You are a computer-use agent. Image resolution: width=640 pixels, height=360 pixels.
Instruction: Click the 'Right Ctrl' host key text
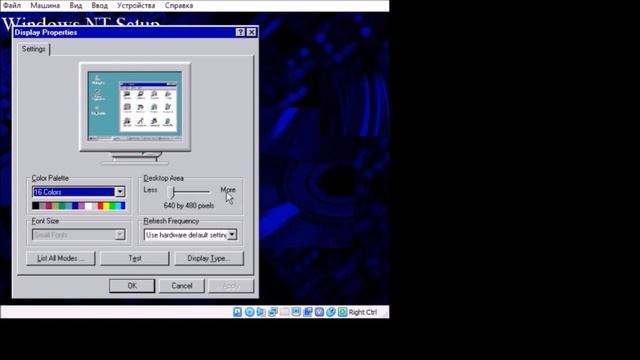click(363, 312)
